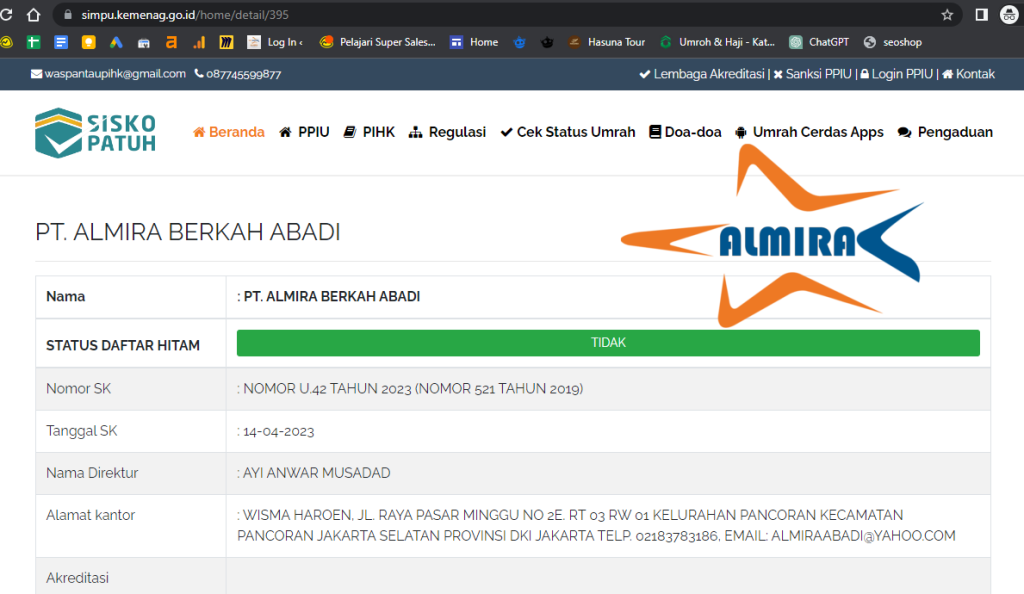
Task: Click the Nomor SK value text
Action: coord(413,389)
